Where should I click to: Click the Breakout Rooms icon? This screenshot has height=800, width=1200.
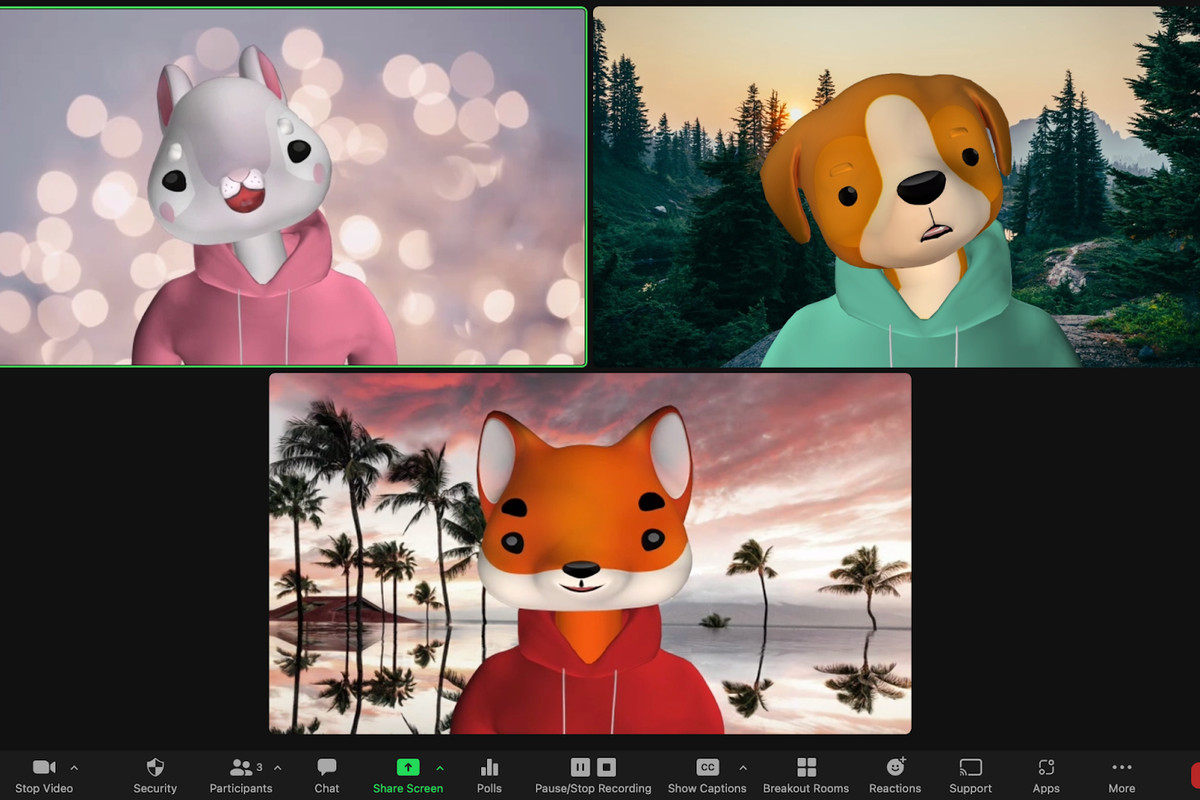click(806, 766)
